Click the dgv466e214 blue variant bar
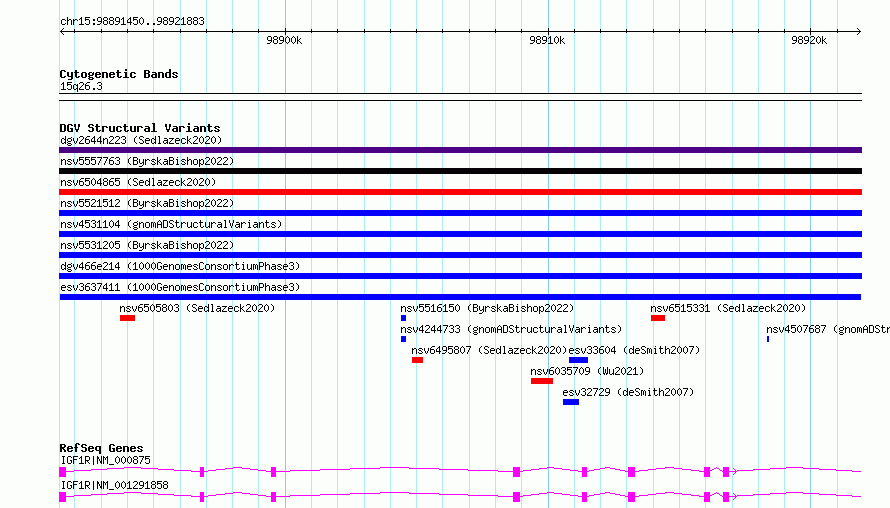Viewport: 890px width, 508px height. pyautogui.click(x=460, y=276)
